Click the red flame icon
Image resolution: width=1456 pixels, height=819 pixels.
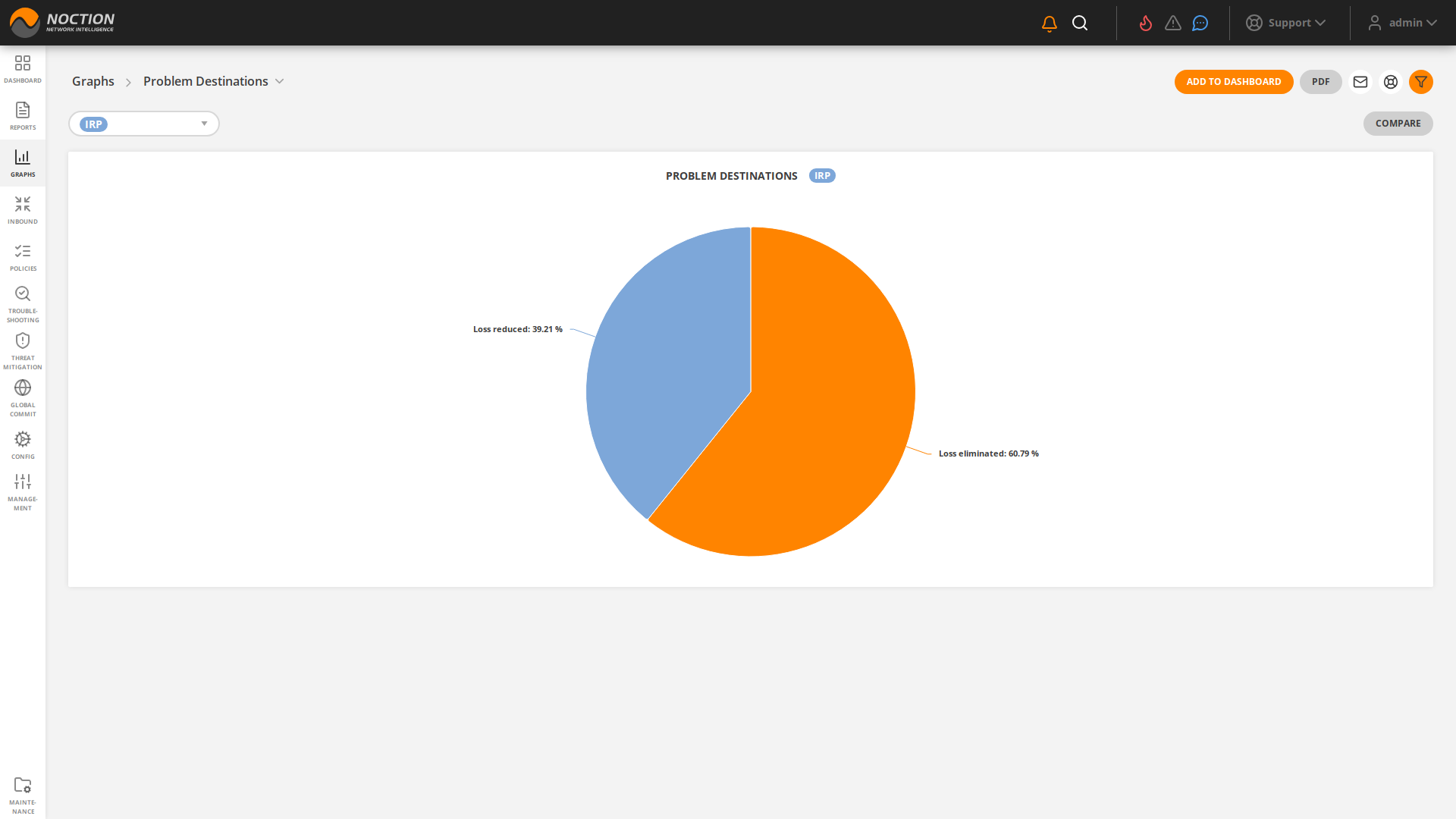pos(1145,24)
